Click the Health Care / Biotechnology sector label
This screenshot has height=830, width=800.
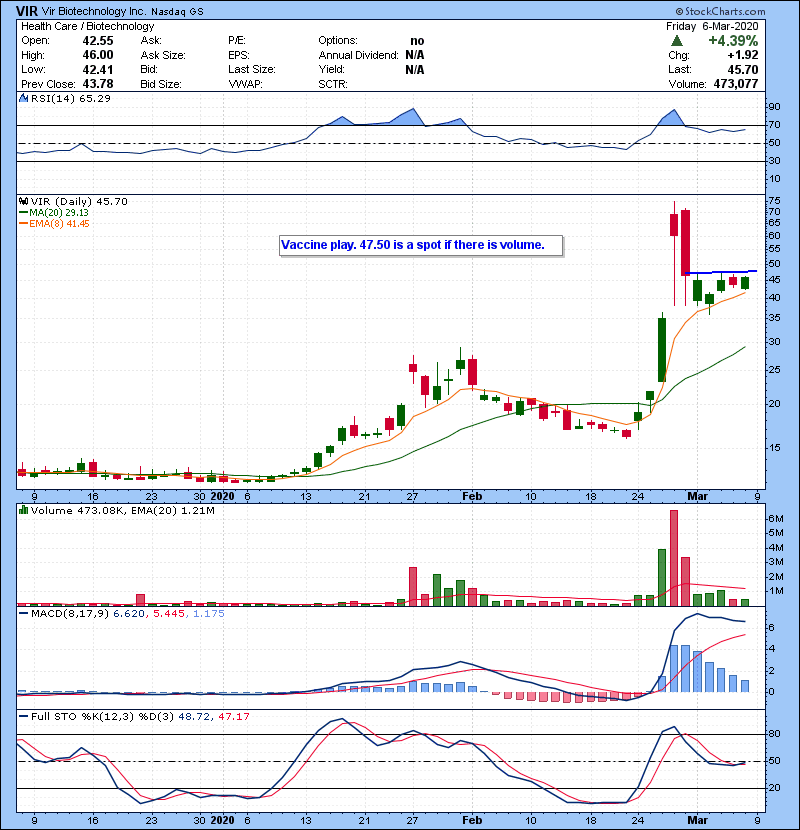pyautogui.click(x=88, y=26)
